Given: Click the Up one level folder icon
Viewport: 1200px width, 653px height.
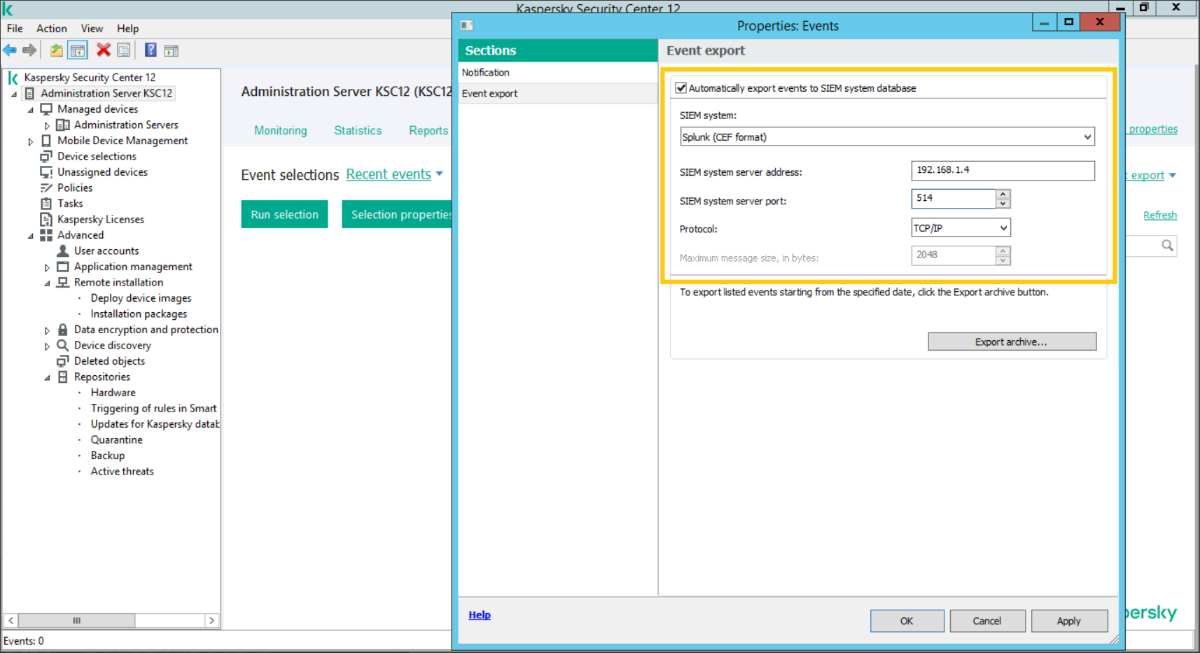Looking at the screenshot, I should click(57, 50).
